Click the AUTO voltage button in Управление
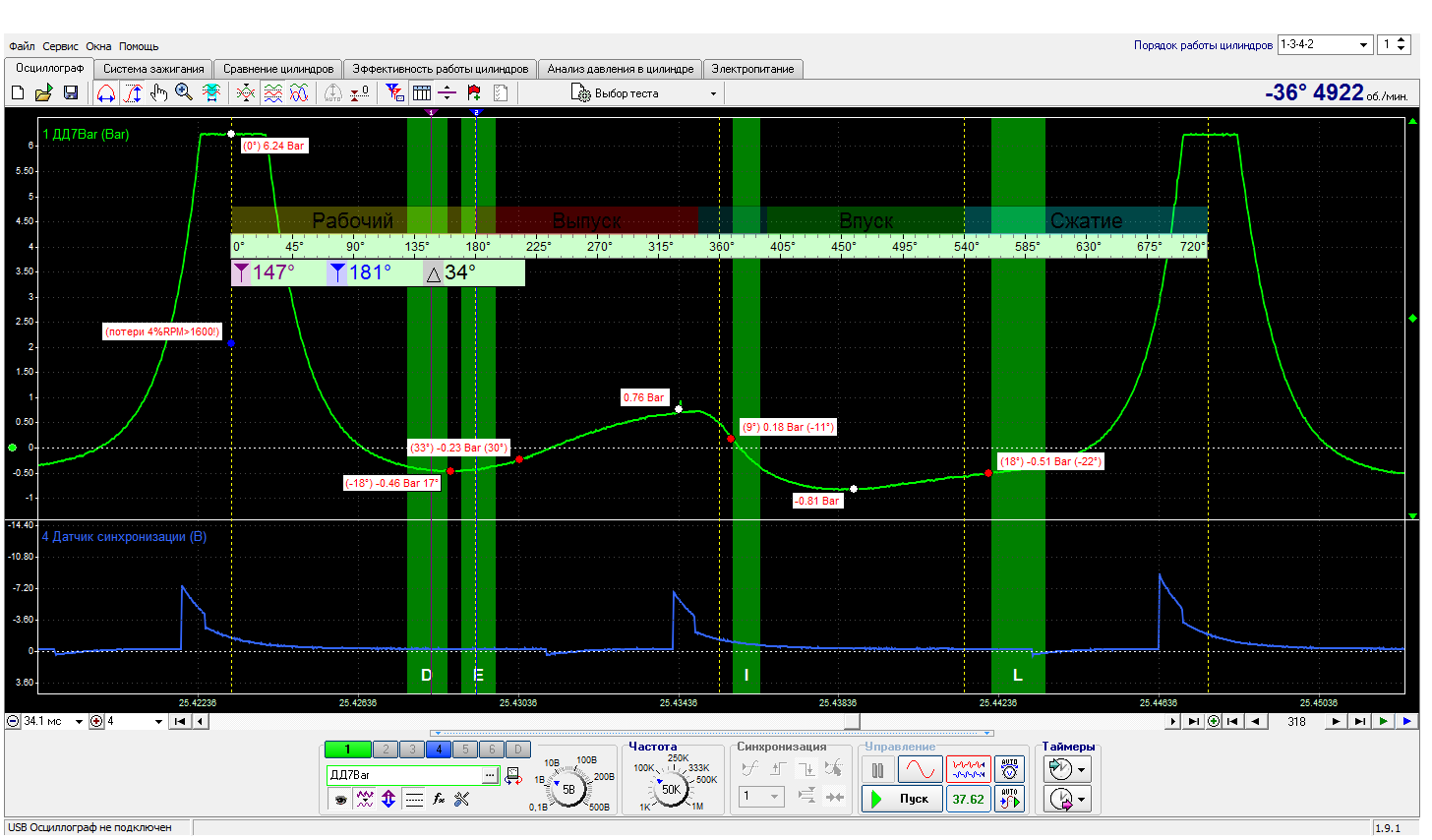 1009,769
